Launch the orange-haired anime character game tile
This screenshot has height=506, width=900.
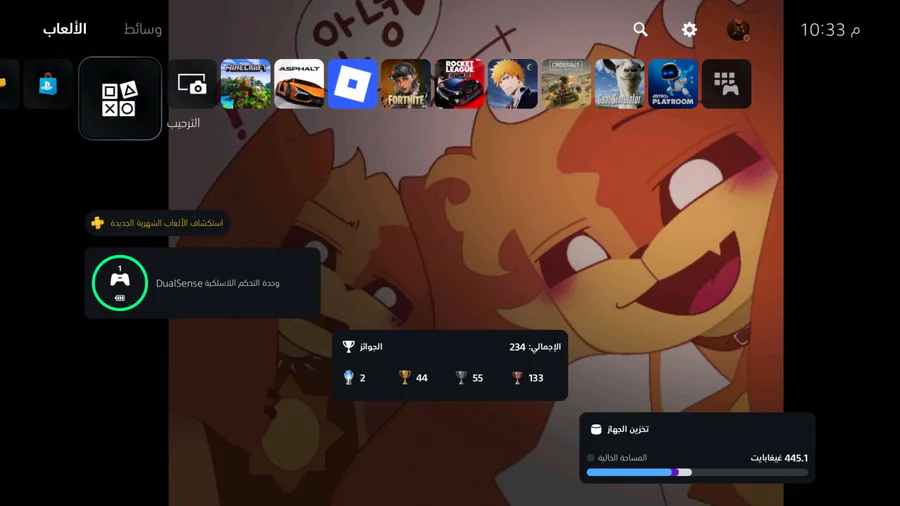(x=513, y=84)
